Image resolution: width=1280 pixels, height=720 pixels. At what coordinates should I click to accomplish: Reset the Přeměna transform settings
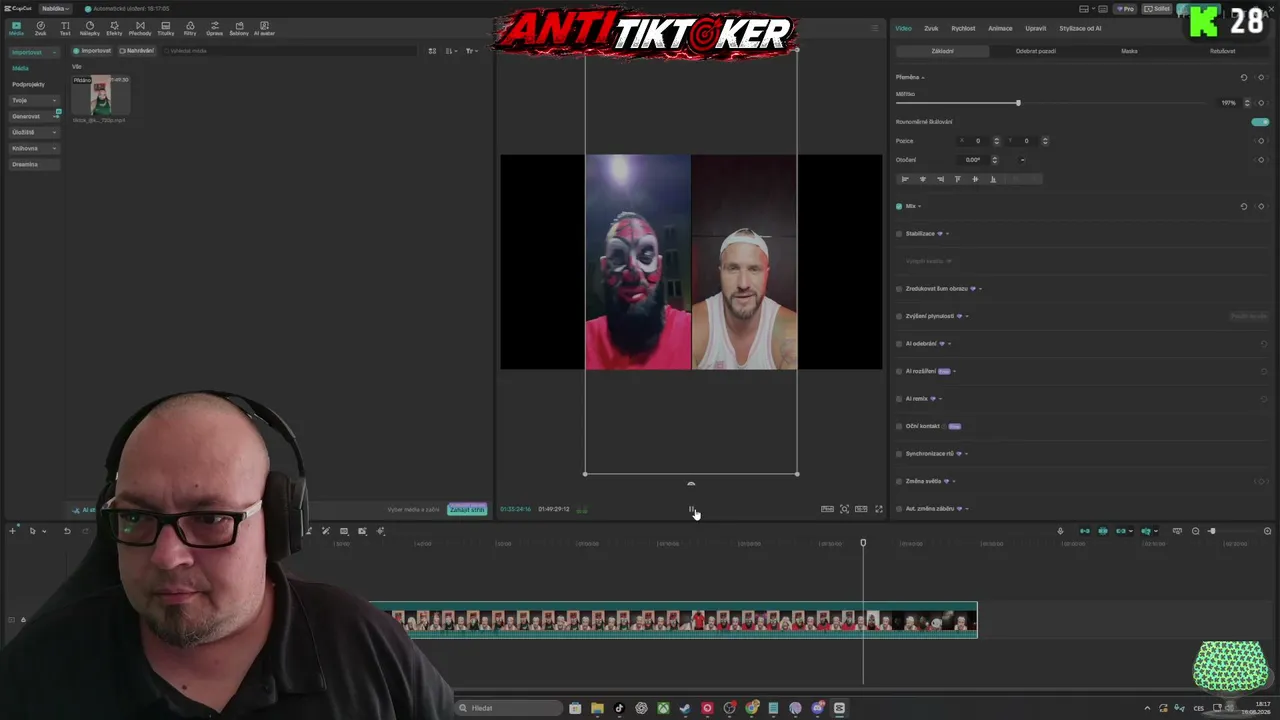tap(1244, 77)
